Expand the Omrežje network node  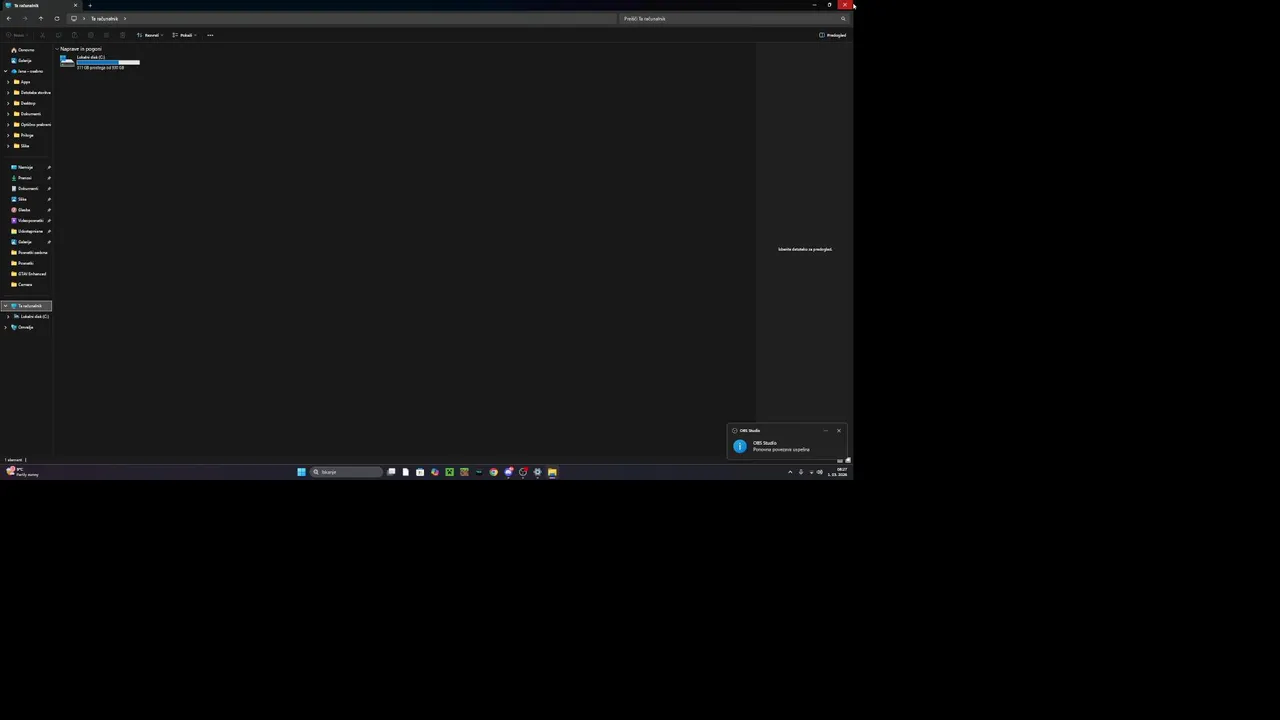pos(6,327)
